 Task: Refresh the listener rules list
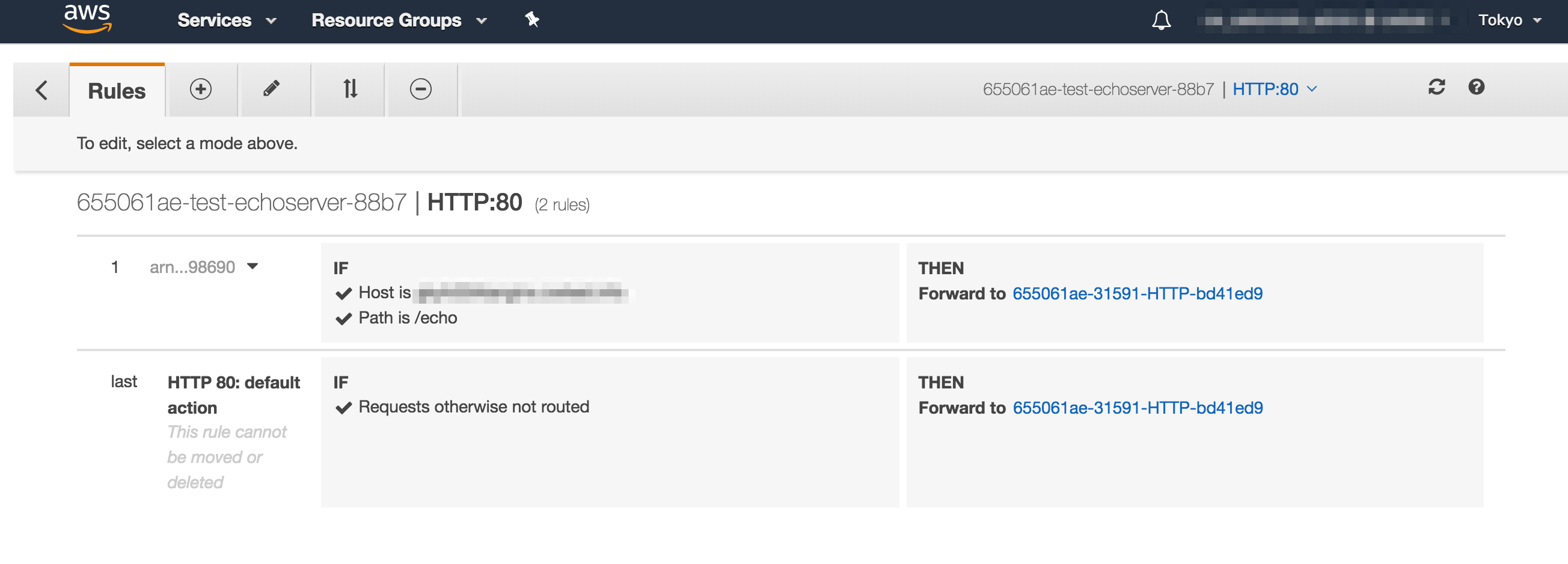[x=1437, y=88]
